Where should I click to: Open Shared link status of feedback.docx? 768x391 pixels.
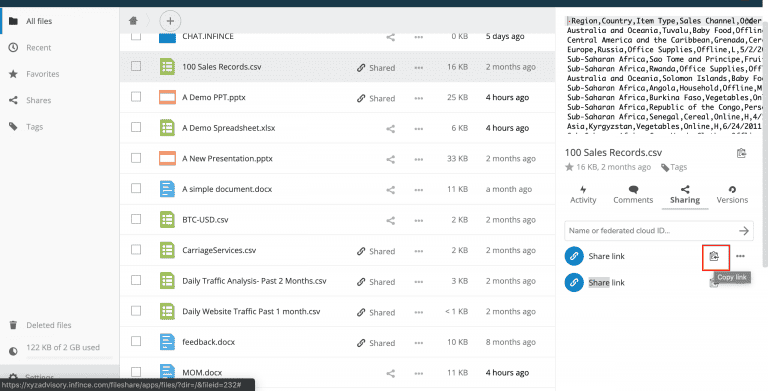click(376, 342)
